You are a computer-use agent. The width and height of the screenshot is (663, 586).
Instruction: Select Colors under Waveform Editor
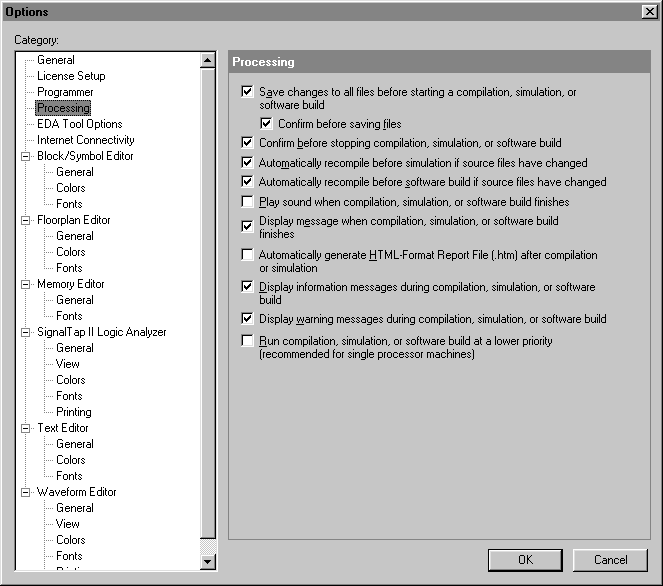click(x=71, y=540)
